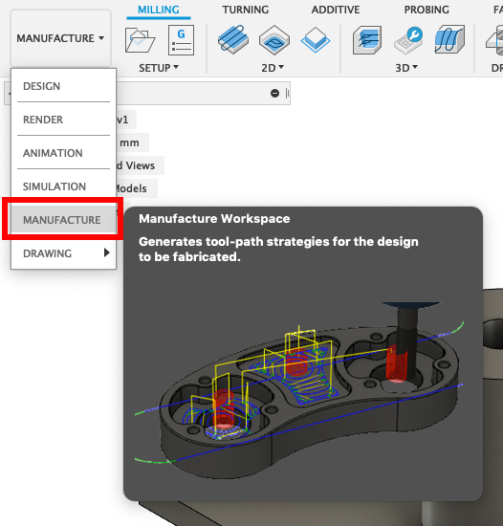Select the 3D Adaptive Clearing icon
Image resolution: width=503 pixels, height=526 pixels.
[367, 40]
